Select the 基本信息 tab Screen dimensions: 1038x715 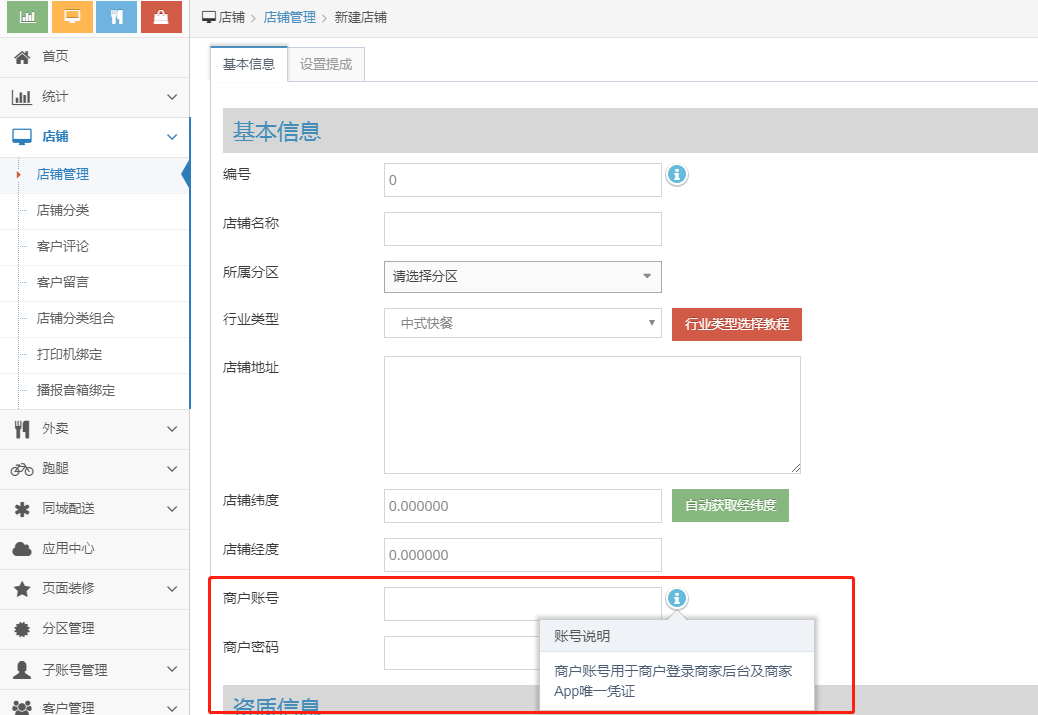point(248,64)
